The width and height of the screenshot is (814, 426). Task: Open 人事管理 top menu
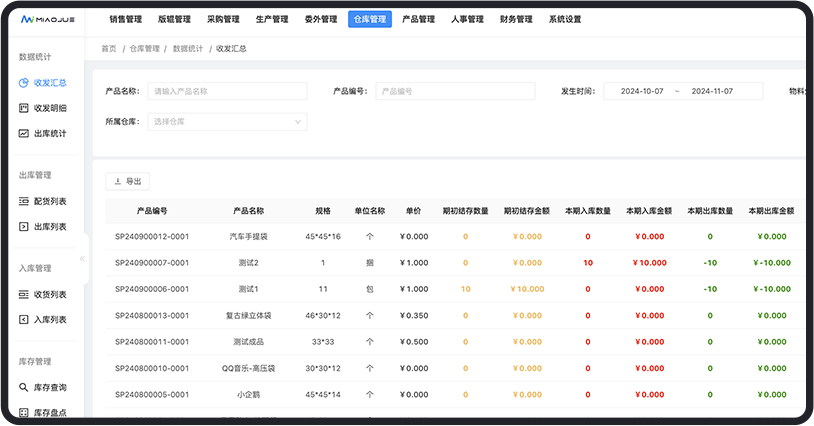[x=467, y=19]
